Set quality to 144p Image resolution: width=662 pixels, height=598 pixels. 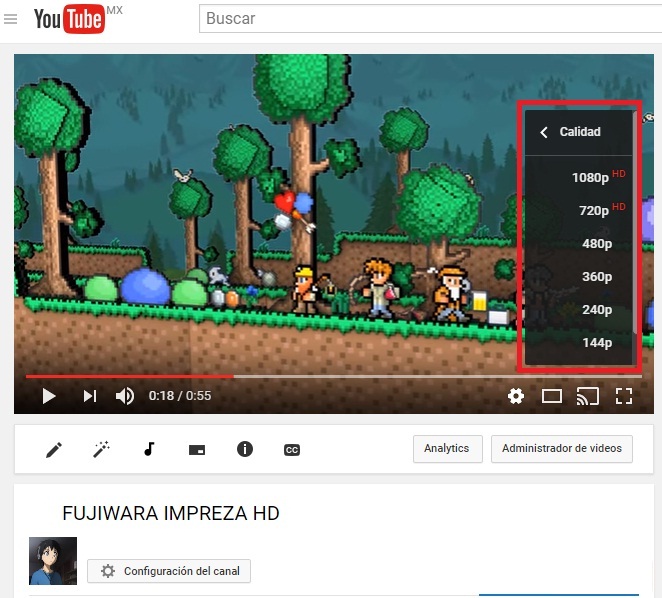(x=578, y=342)
